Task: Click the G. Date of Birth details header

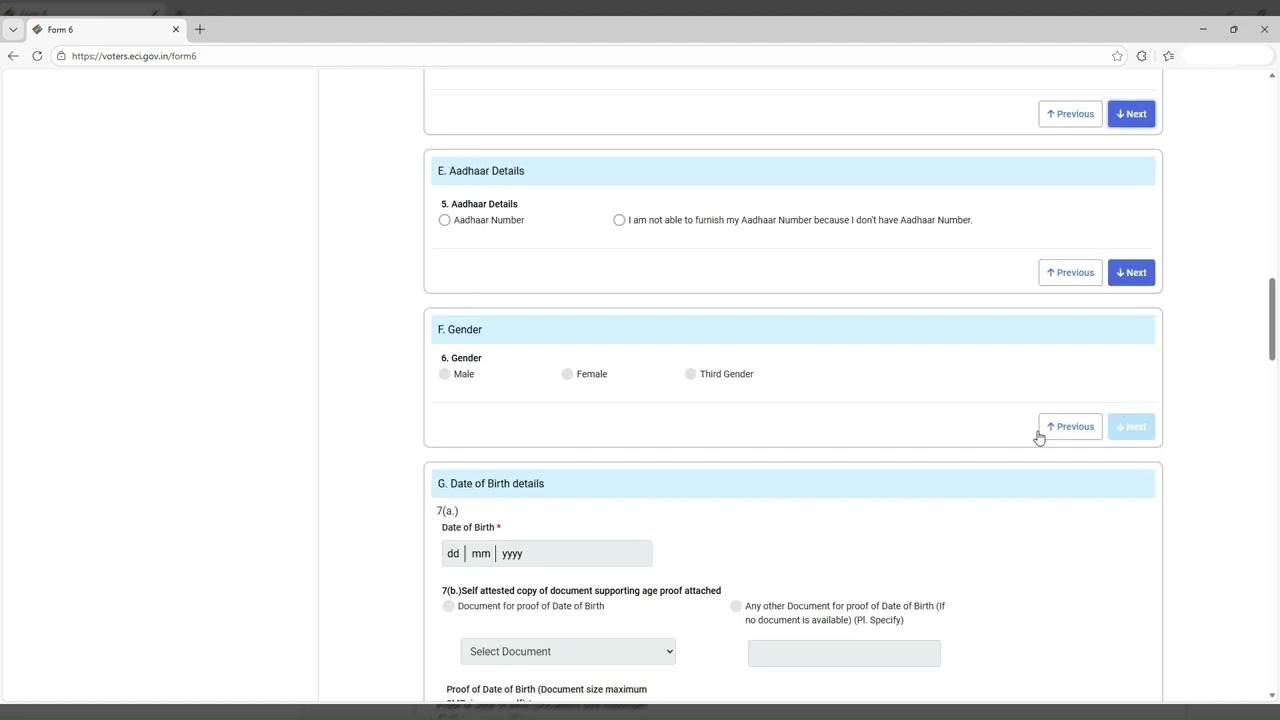Action: click(x=793, y=484)
